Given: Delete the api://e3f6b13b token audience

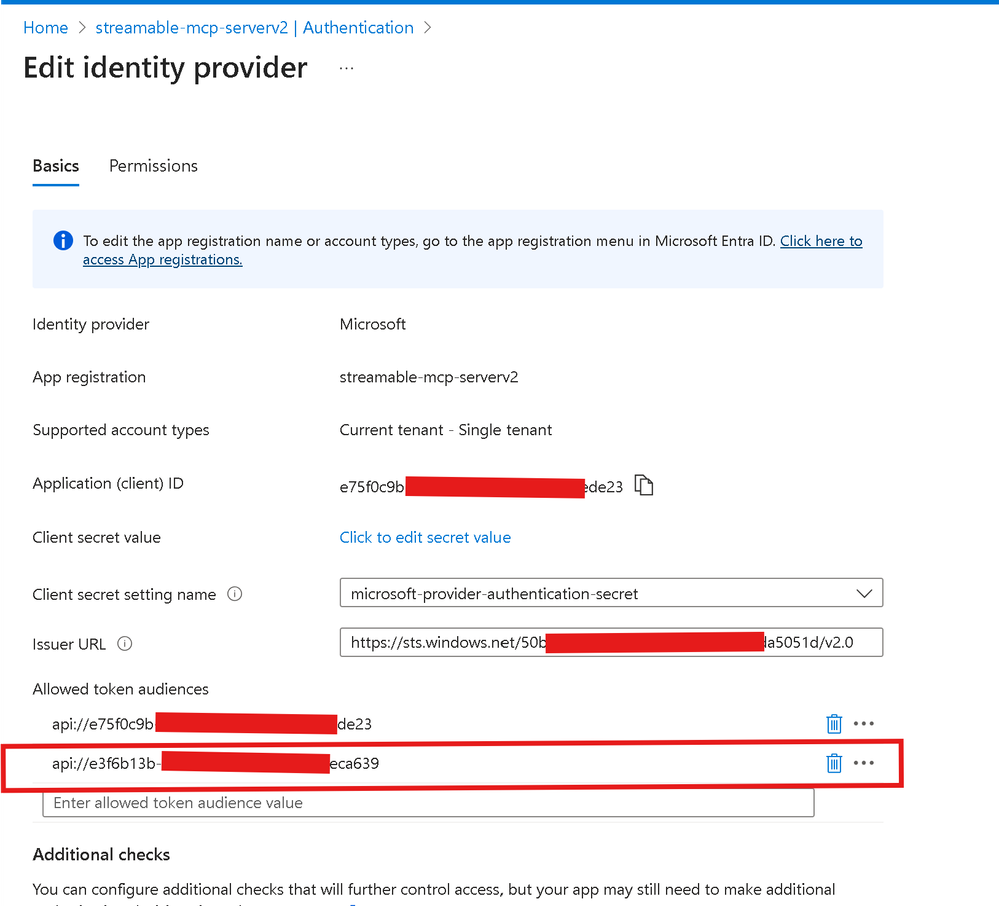Looking at the screenshot, I should click(834, 763).
